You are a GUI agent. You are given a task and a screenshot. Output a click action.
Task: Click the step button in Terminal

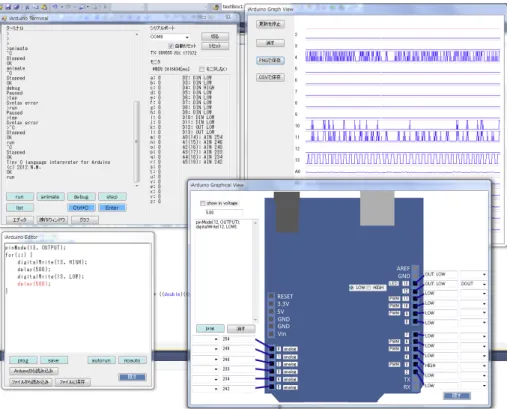(x=112, y=197)
